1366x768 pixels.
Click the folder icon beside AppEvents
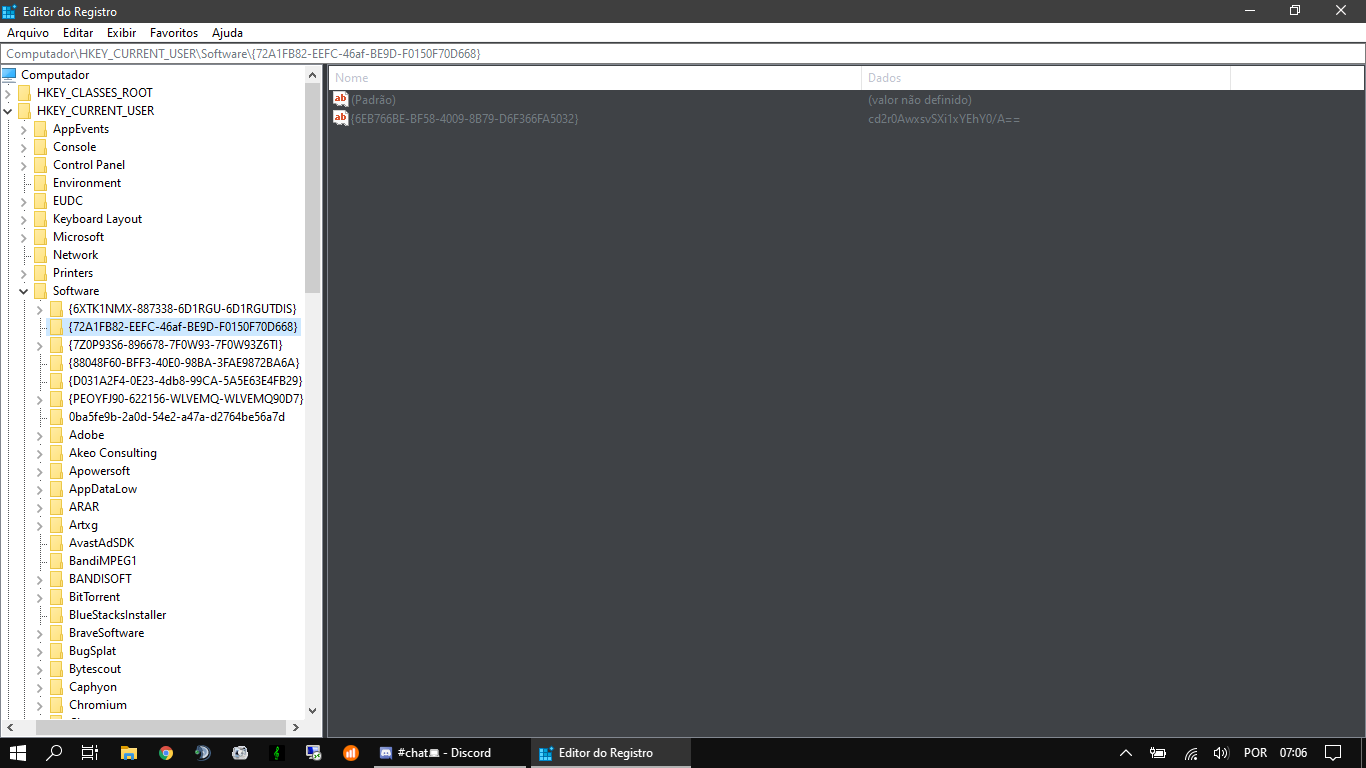point(41,129)
